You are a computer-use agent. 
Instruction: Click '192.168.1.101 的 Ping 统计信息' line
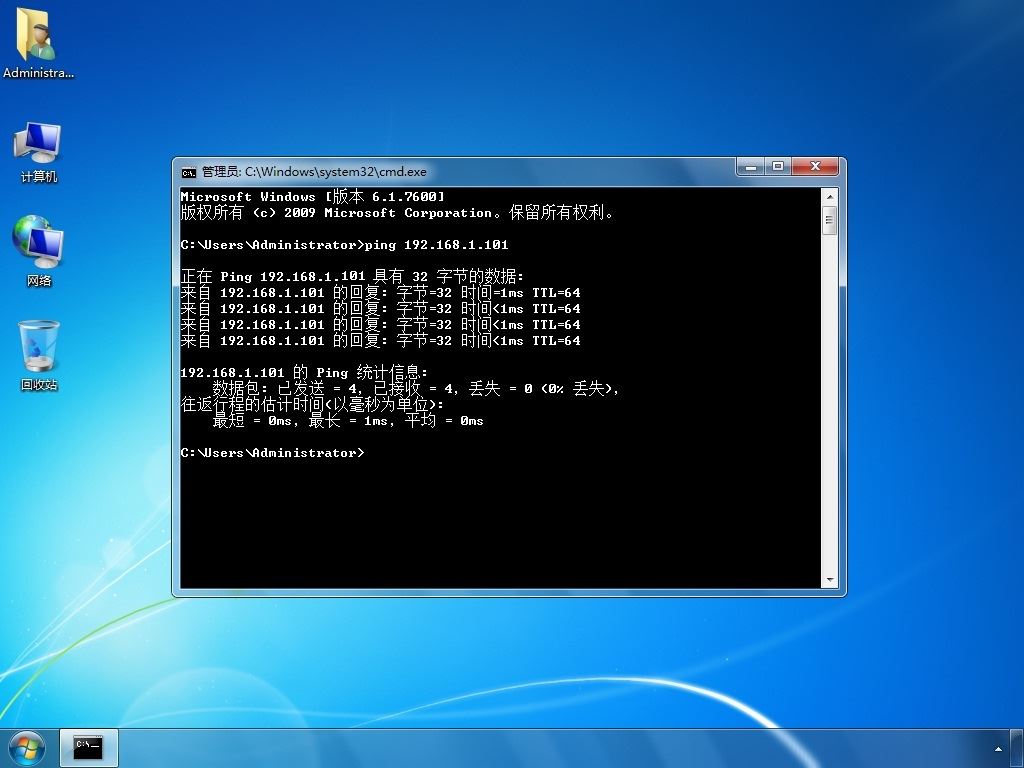(304, 373)
